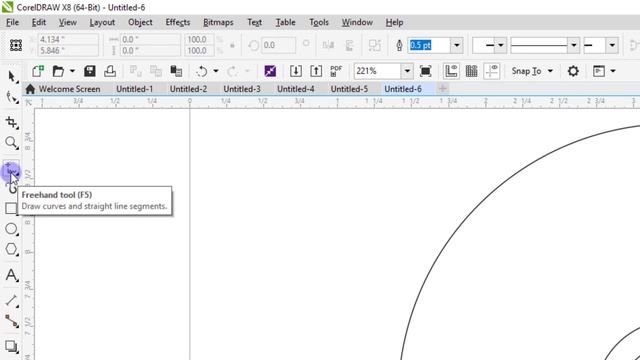Click the Export icon

(x=316, y=71)
